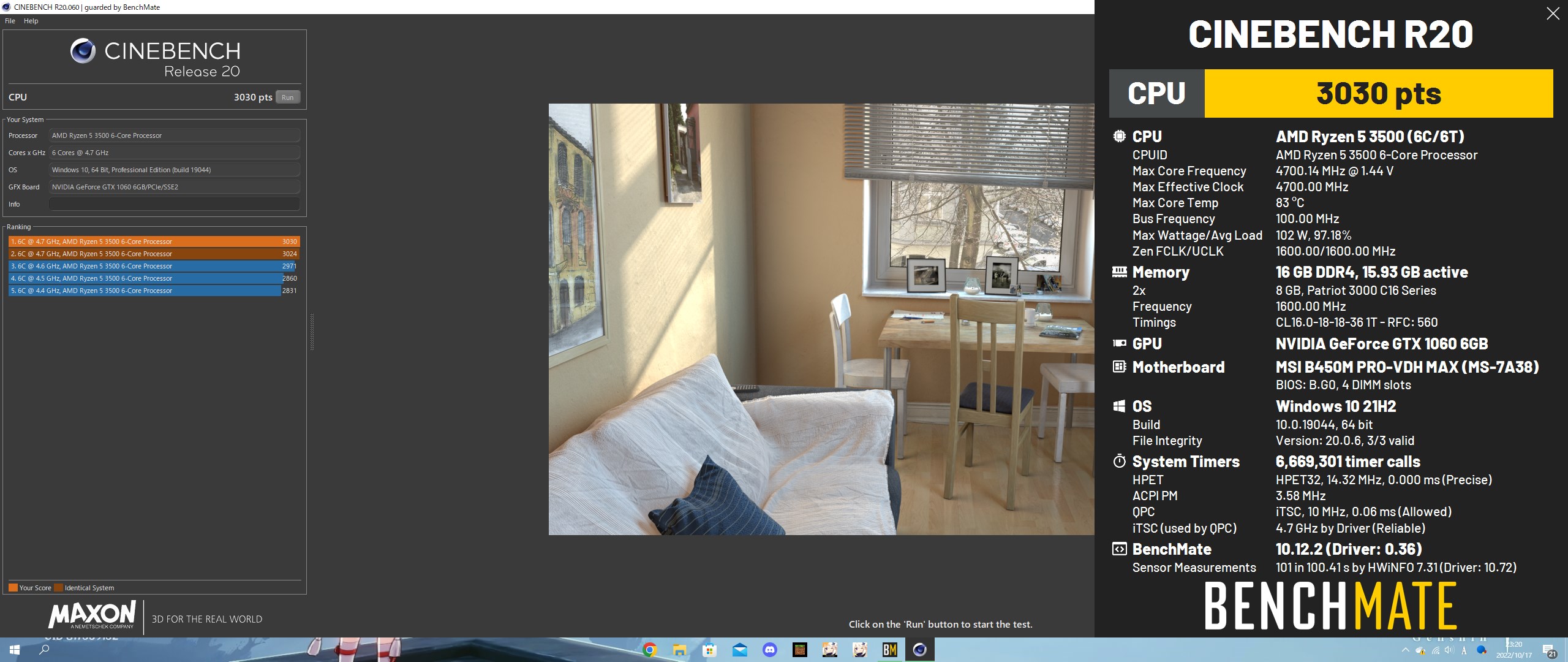Screen dimensions: 1568x662
Task: Click the Windows OS icon in BenchMate panel
Action: pos(1119,406)
